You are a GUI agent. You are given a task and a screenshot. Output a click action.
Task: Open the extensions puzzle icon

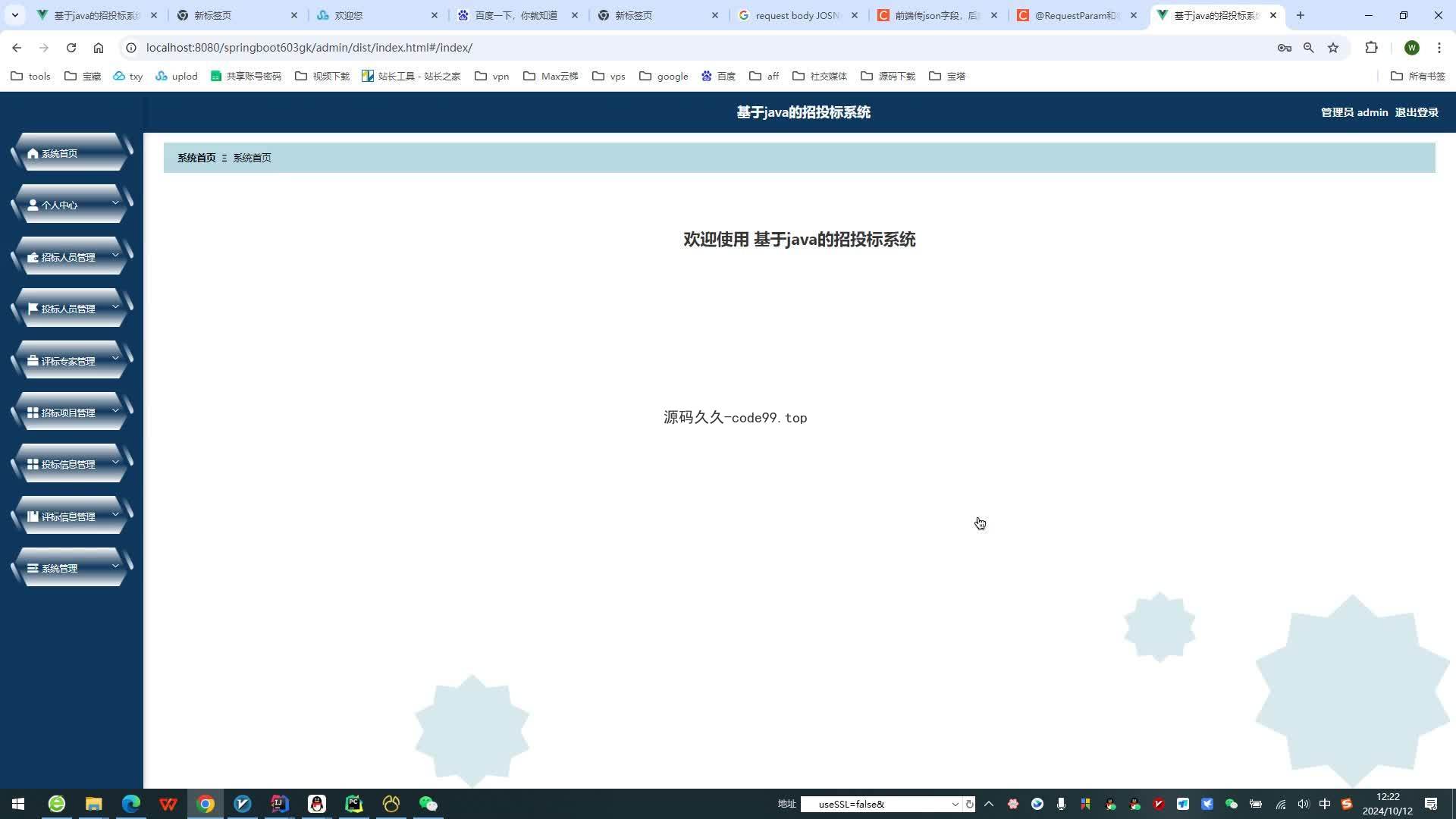tap(1371, 48)
